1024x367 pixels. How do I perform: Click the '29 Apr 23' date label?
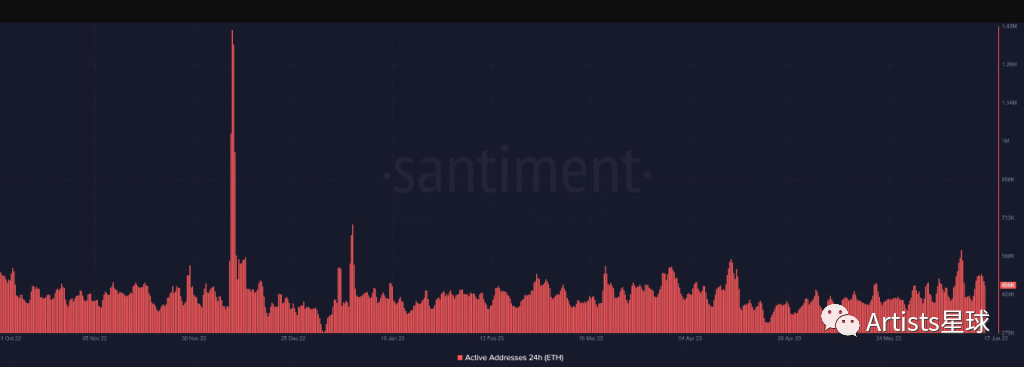(789, 339)
